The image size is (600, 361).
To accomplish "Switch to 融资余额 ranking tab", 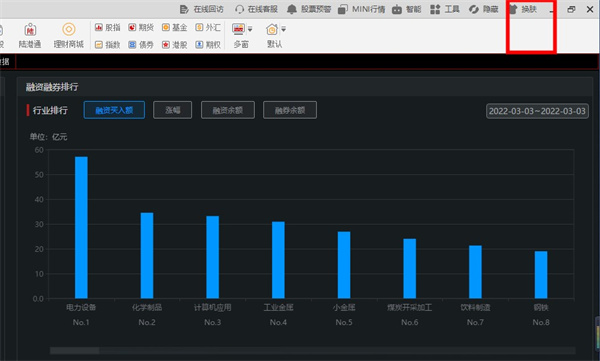I will (x=228, y=110).
